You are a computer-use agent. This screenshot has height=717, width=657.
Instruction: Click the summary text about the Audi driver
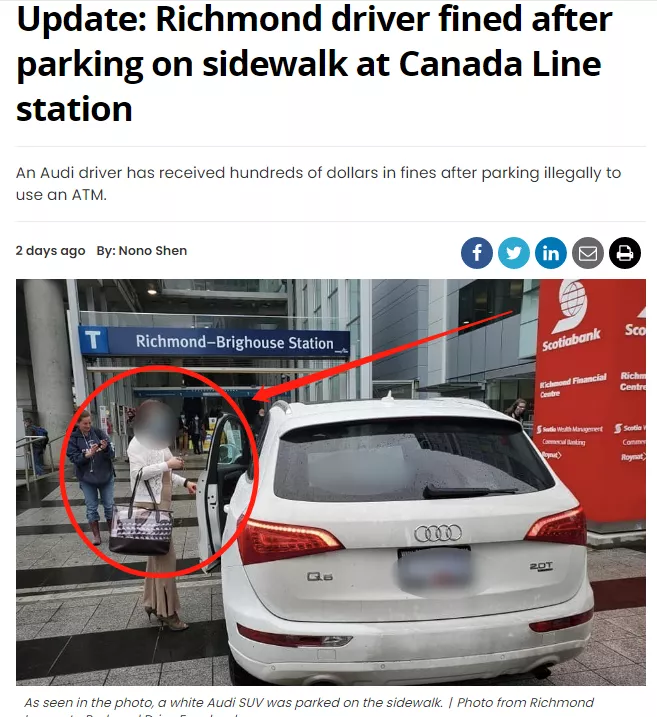[x=318, y=183]
